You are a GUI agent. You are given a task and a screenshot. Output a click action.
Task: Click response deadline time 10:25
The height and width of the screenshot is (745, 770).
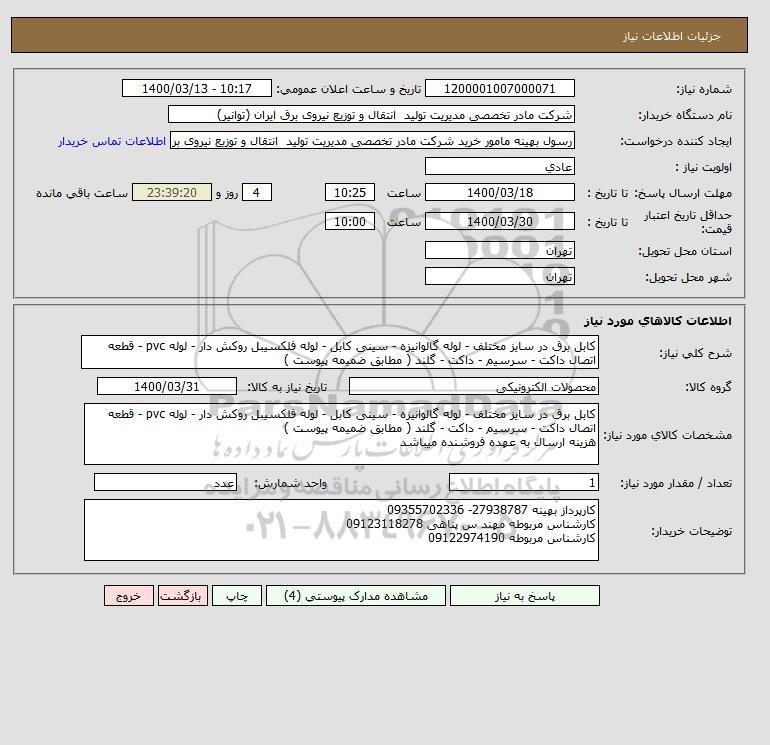click(x=350, y=193)
